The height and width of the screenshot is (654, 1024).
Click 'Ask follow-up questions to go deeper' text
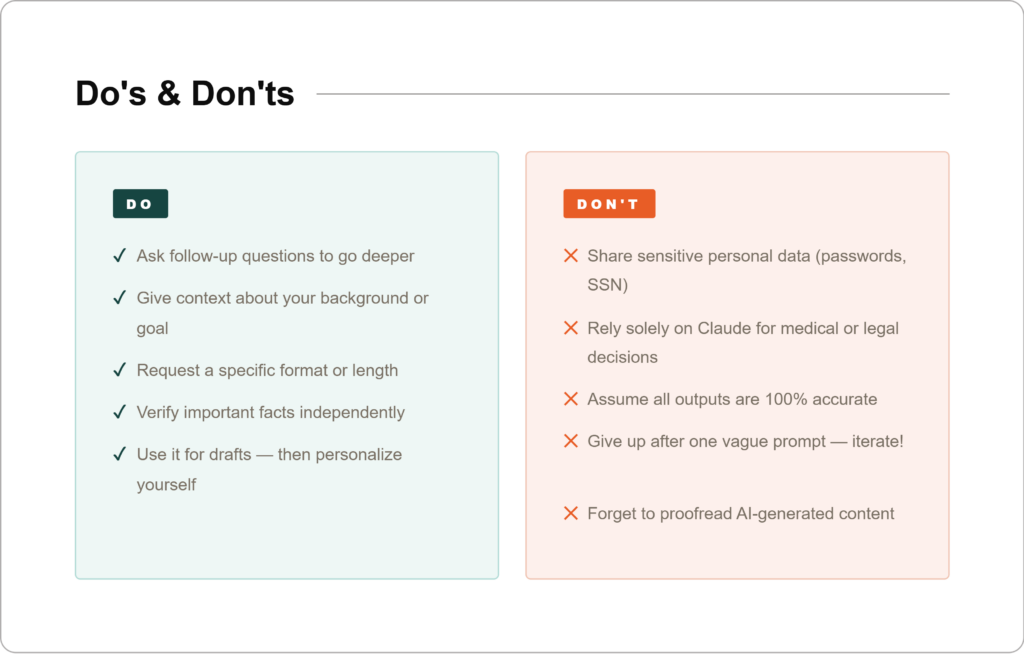[x=275, y=256]
